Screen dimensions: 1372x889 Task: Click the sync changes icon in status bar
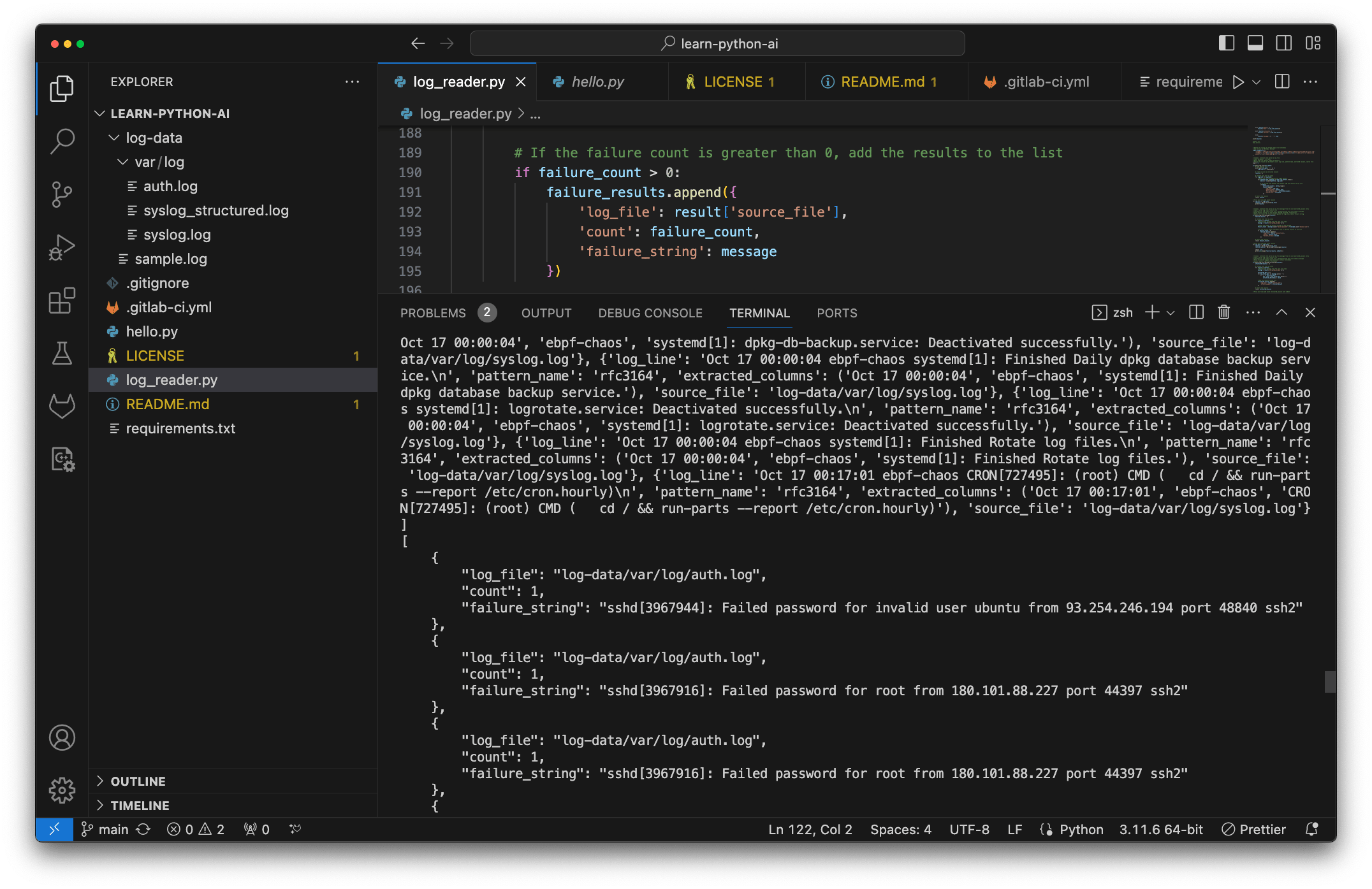coord(143,829)
